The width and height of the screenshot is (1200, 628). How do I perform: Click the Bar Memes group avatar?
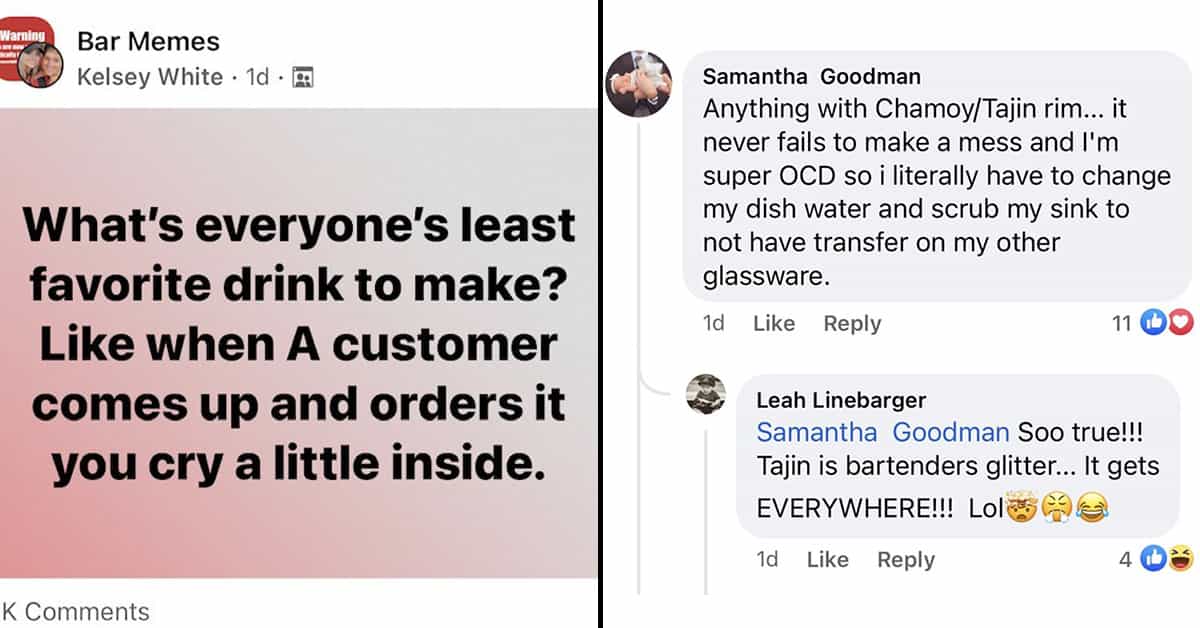tap(27, 48)
